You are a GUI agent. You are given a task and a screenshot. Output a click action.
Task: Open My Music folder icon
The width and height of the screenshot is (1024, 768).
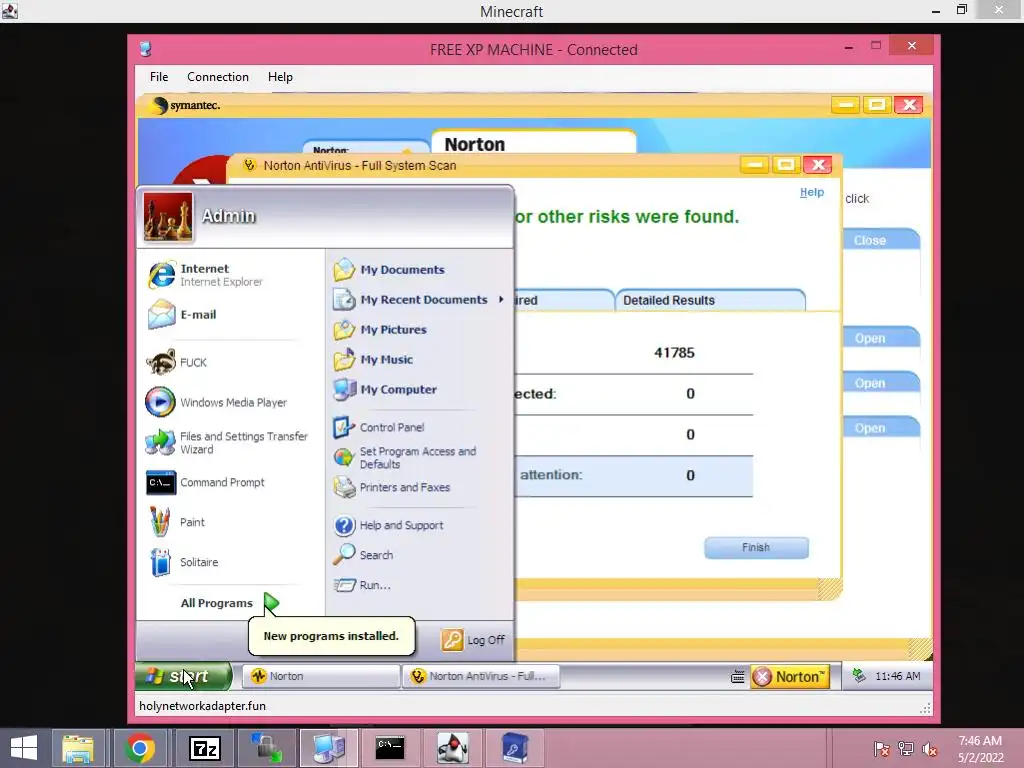click(x=344, y=359)
